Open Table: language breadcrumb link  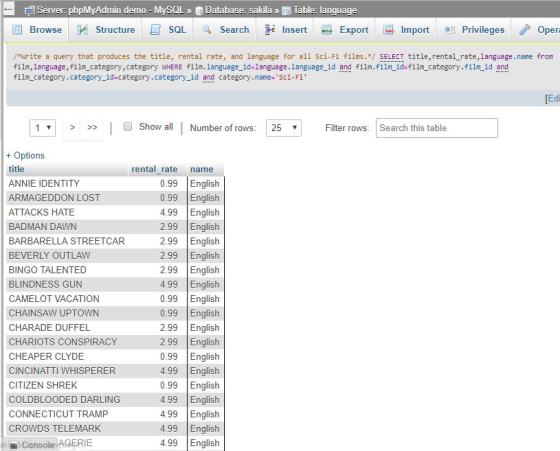pos(325,10)
